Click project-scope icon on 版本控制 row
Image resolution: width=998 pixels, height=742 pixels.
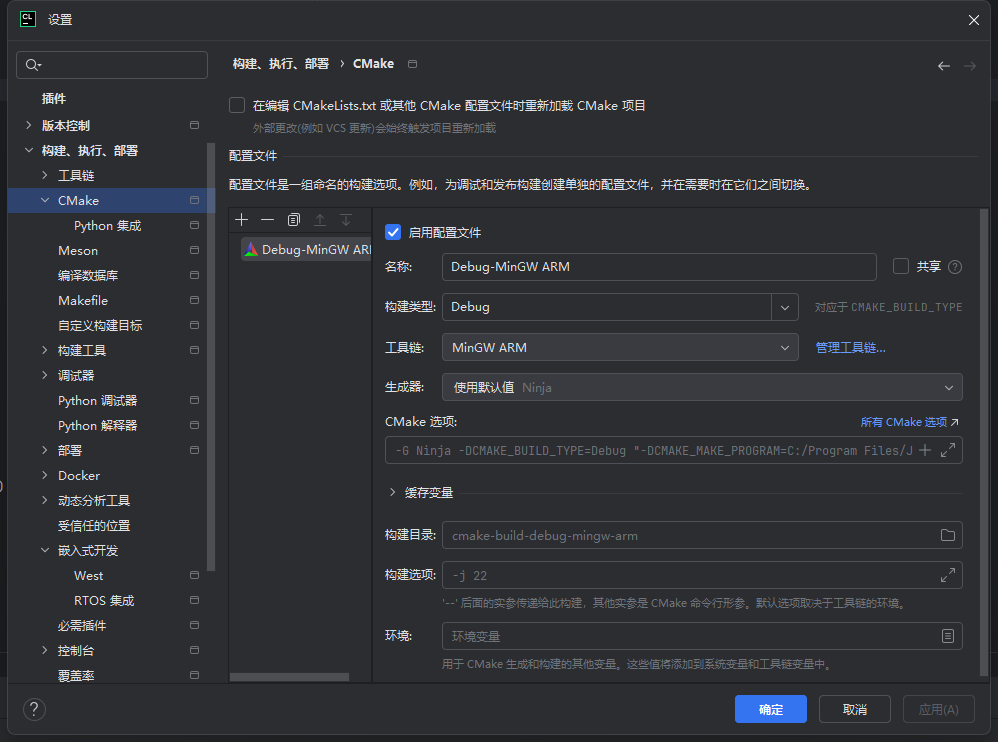click(194, 125)
